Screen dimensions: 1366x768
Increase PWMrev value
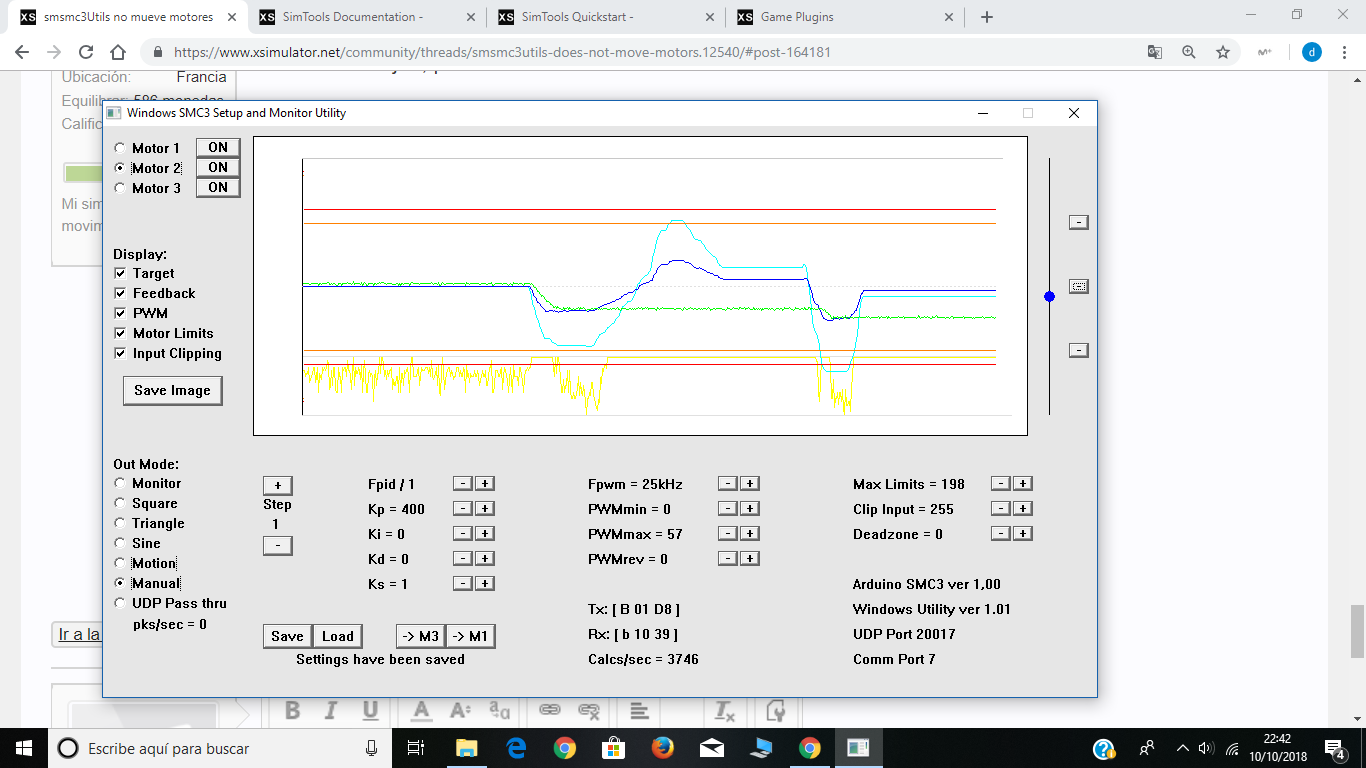click(749, 558)
